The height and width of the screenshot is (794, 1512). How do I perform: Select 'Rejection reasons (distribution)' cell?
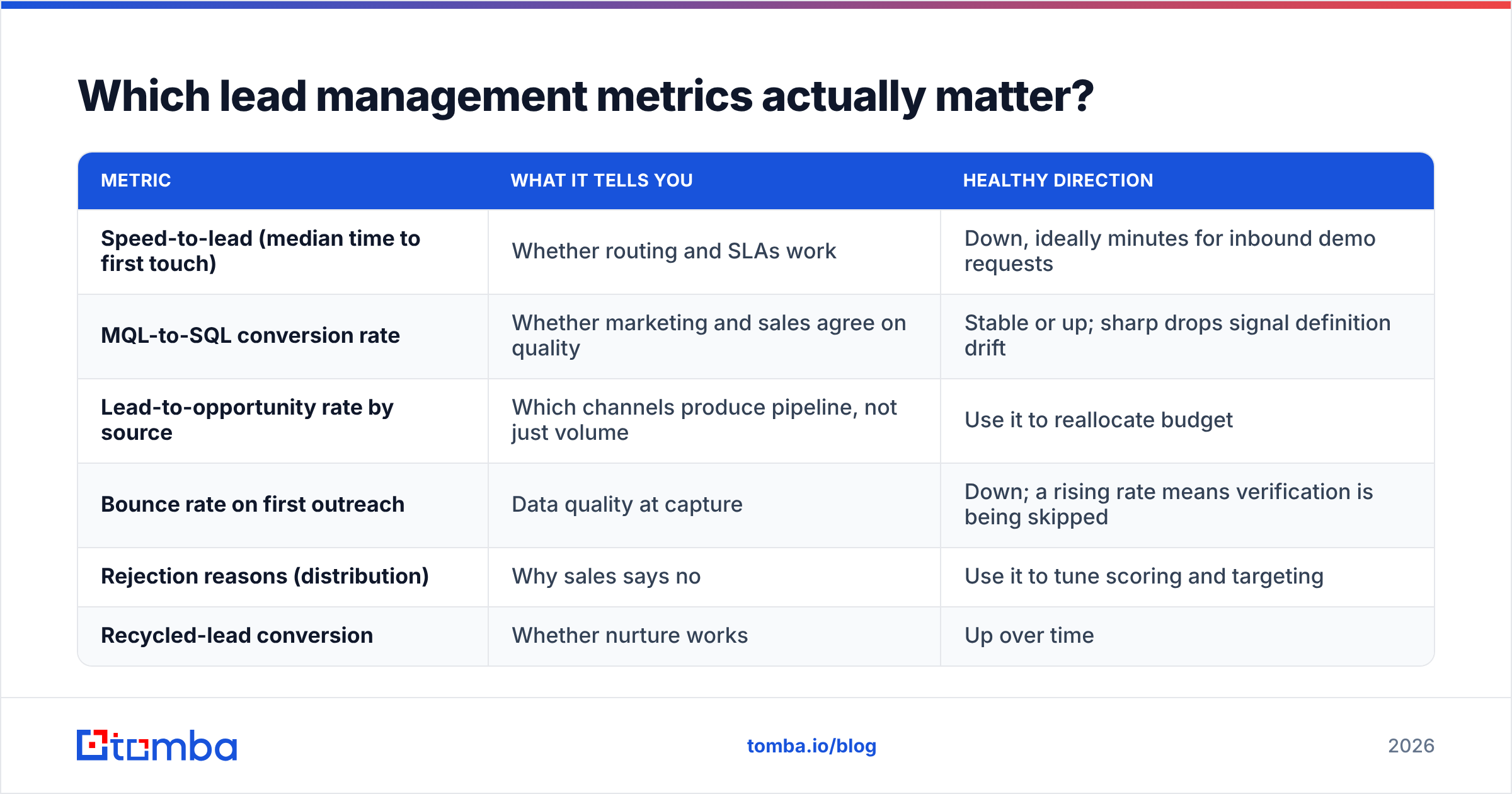click(283, 577)
